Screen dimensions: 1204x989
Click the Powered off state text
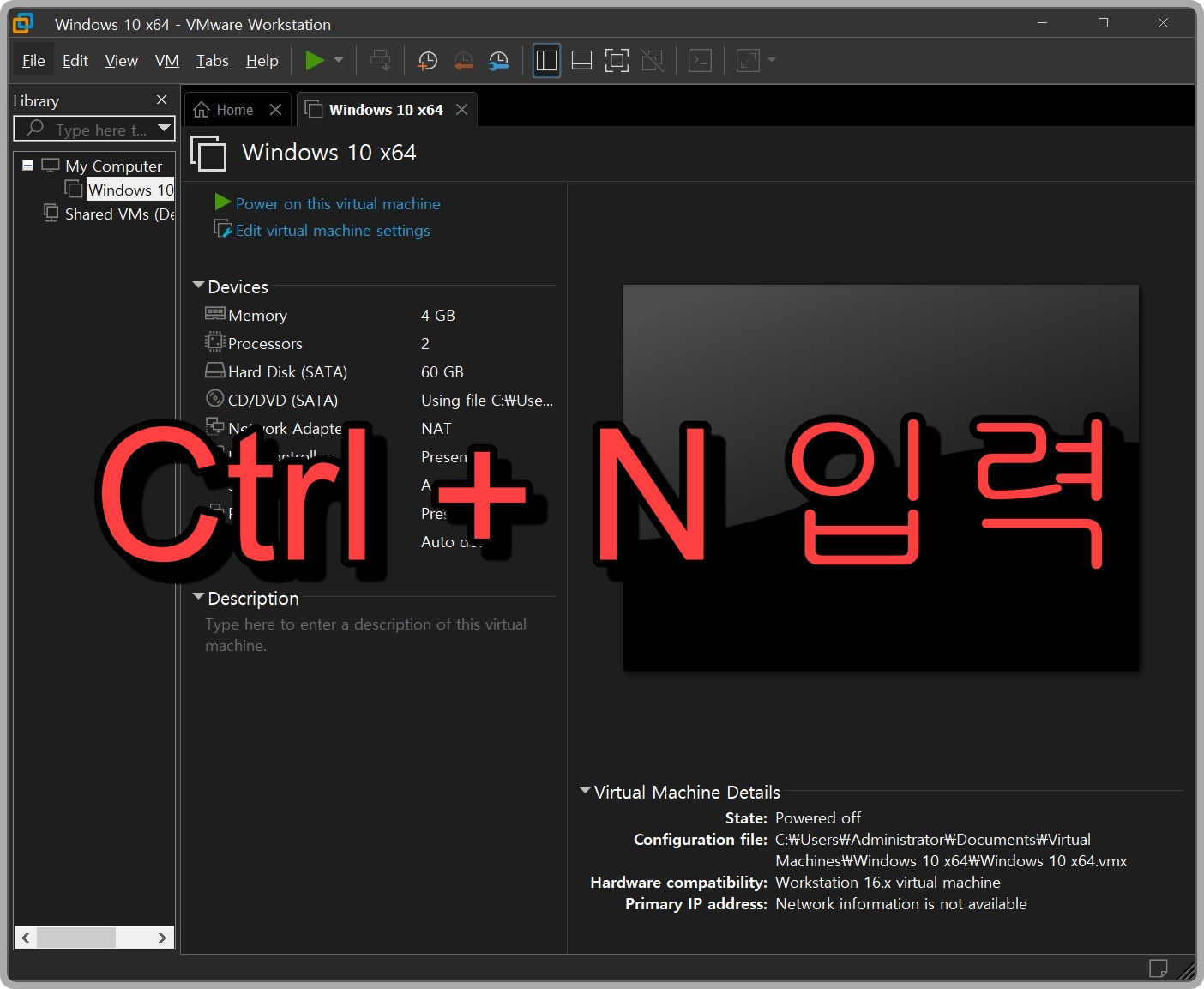(x=817, y=817)
